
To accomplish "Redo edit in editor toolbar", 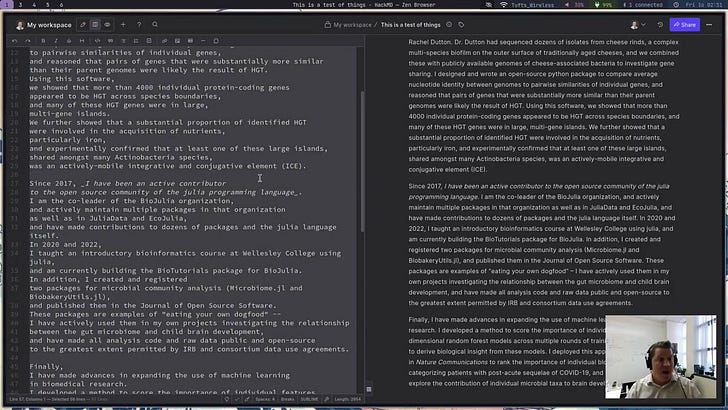I will pyautogui.click(x=27, y=41).
